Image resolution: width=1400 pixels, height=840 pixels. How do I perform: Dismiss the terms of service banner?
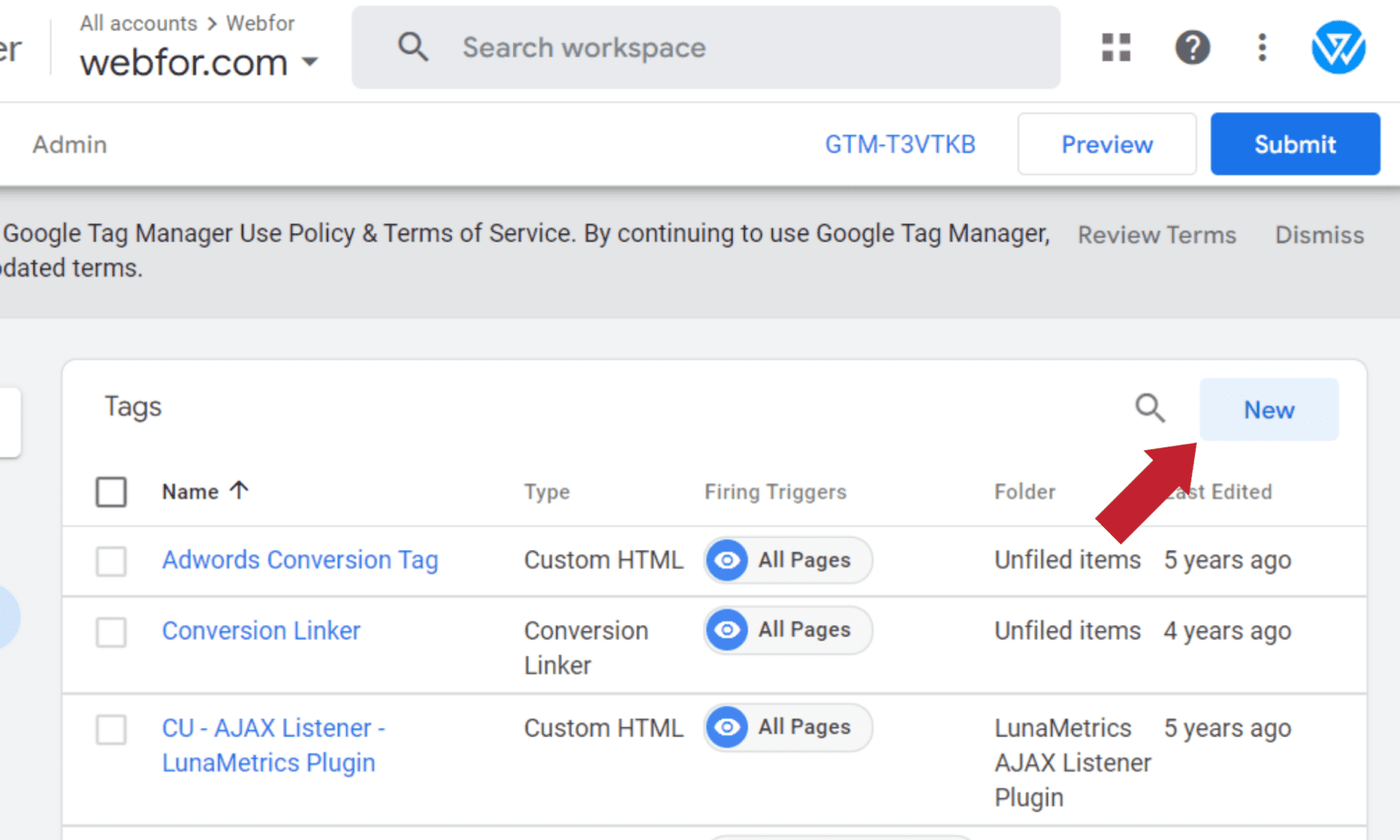(x=1319, y=235)
